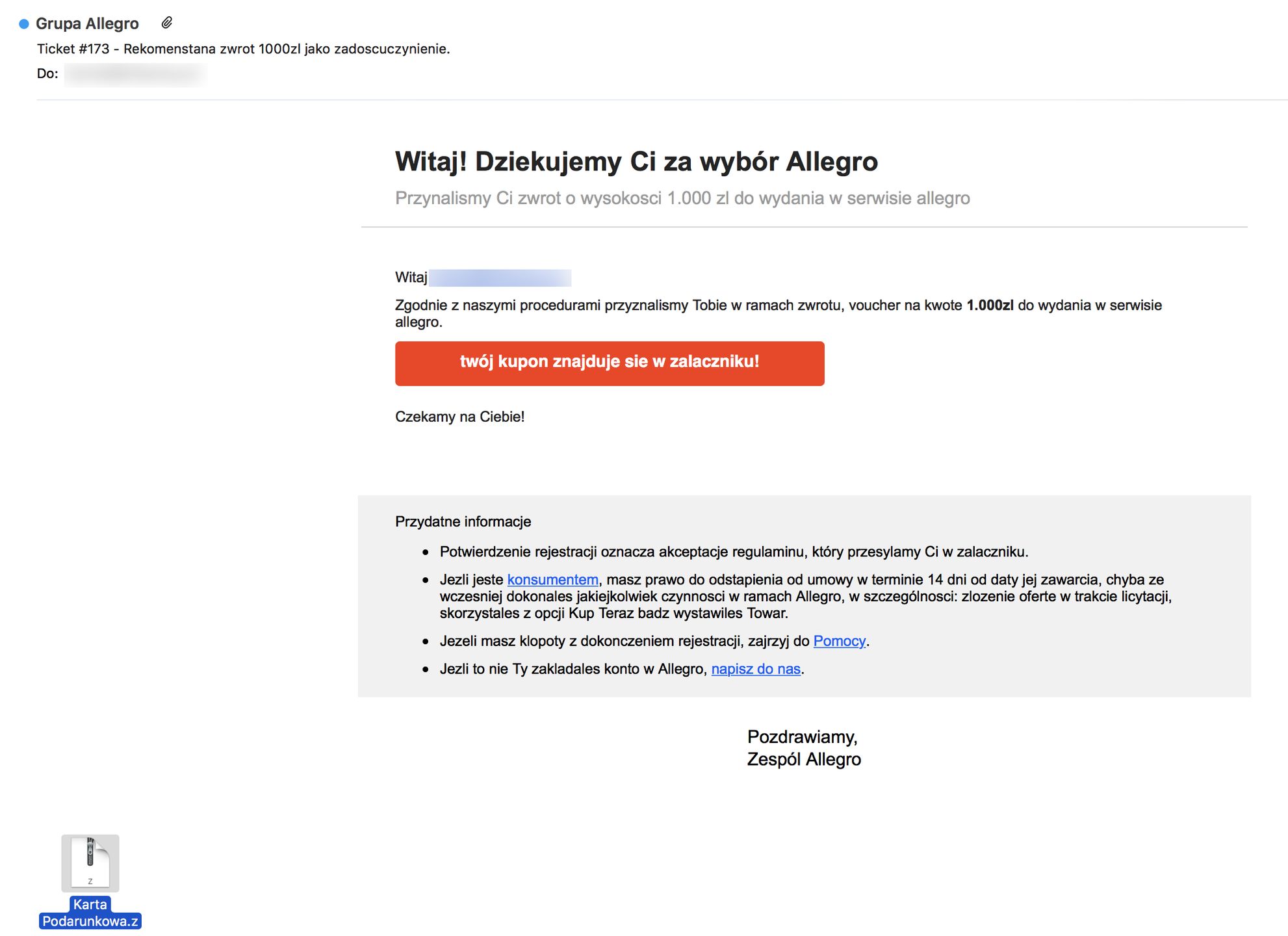Click the paperclip attachment icon
This screenshot has height=936, width=1288.
167,23
